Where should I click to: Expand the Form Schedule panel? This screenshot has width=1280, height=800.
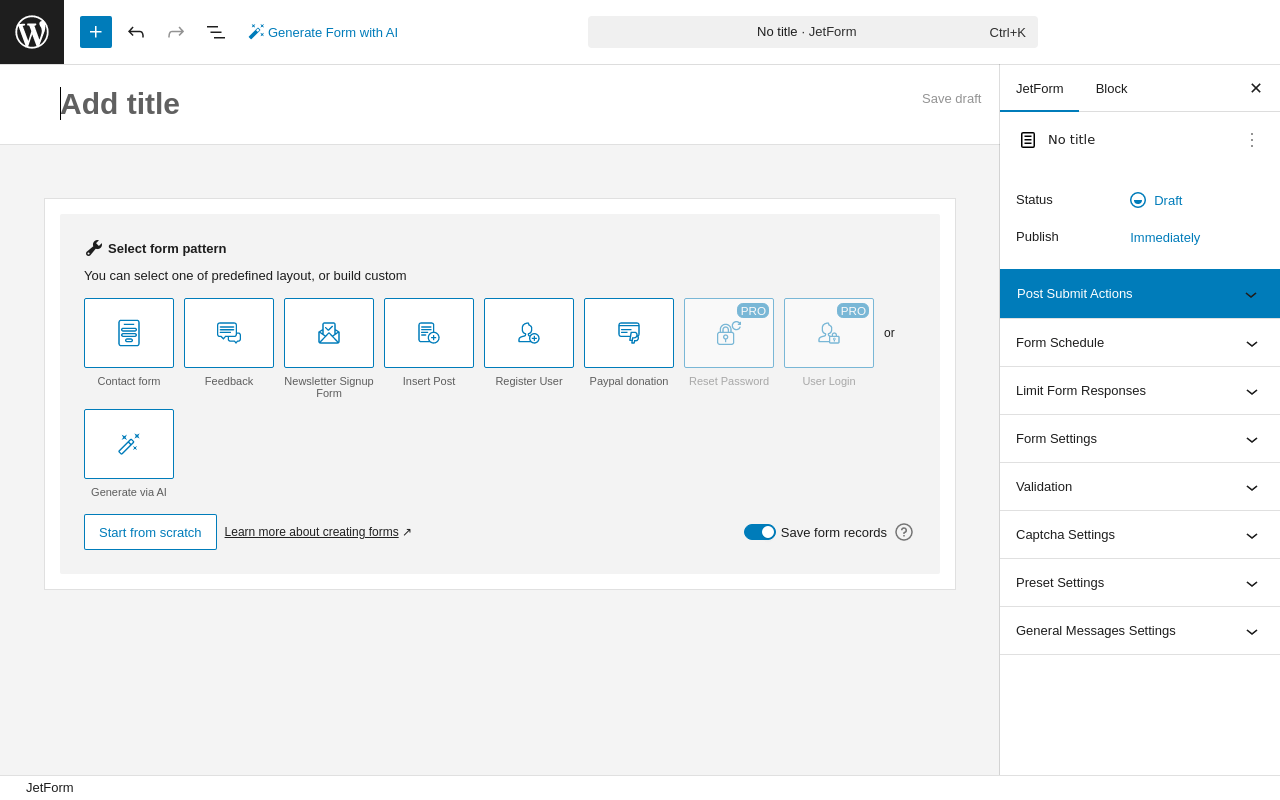pyautogui.click(x=1140, y=343)
